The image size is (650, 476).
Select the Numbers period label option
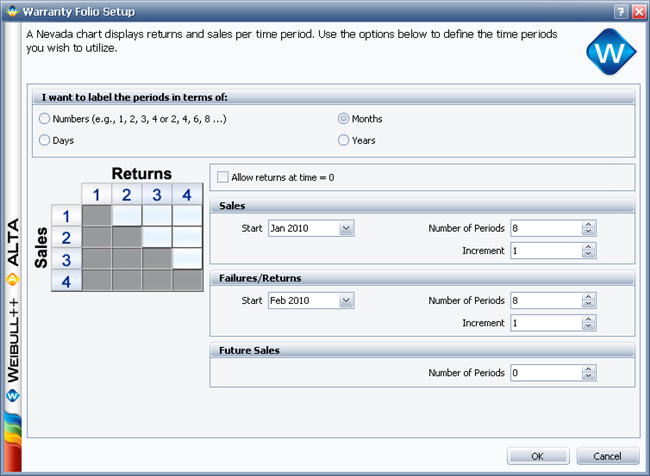pyautogui.click(x=44, y=119)
